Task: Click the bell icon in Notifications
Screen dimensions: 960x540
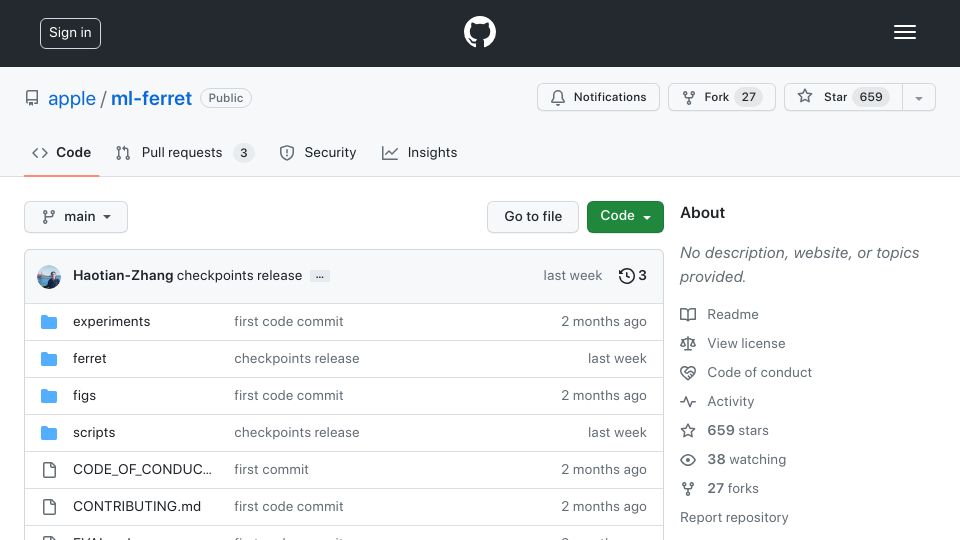Action: point(558,98)
